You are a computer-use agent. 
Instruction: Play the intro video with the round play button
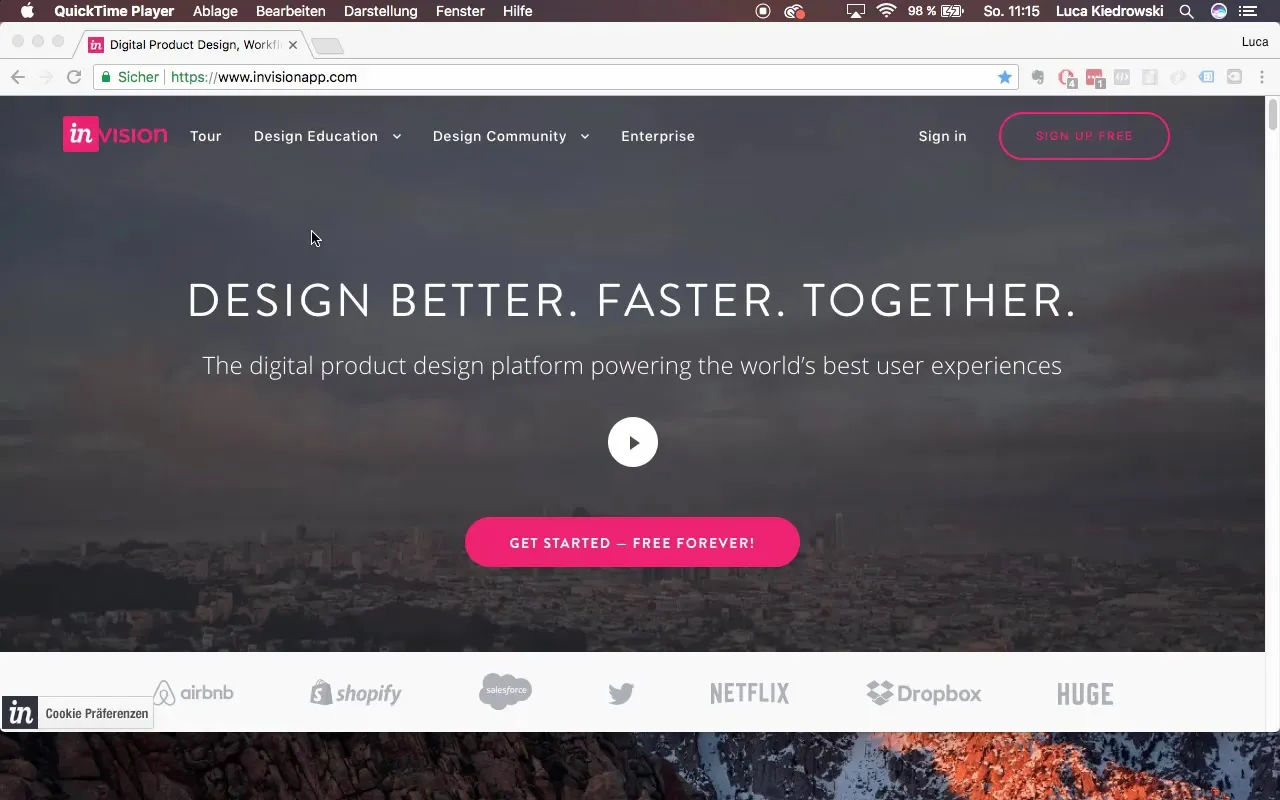click(633, 442)
